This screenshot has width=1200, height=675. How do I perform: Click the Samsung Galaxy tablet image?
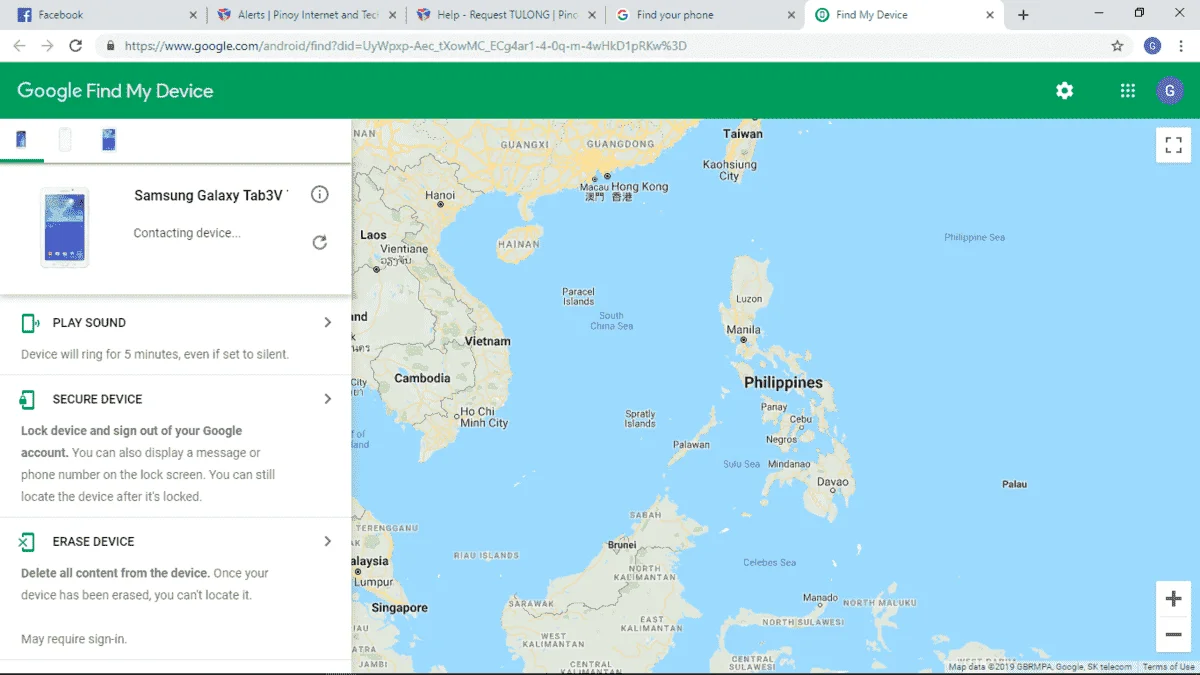point(65,227)
